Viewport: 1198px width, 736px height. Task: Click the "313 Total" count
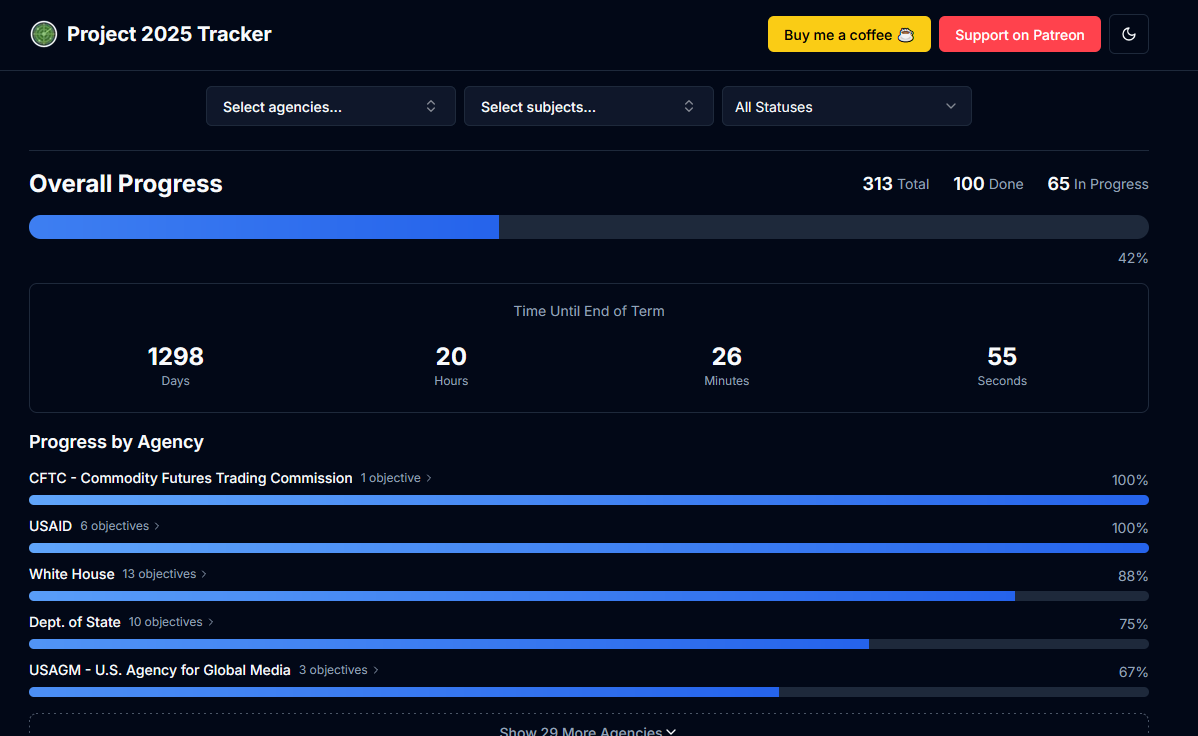[x=895, y=184]
